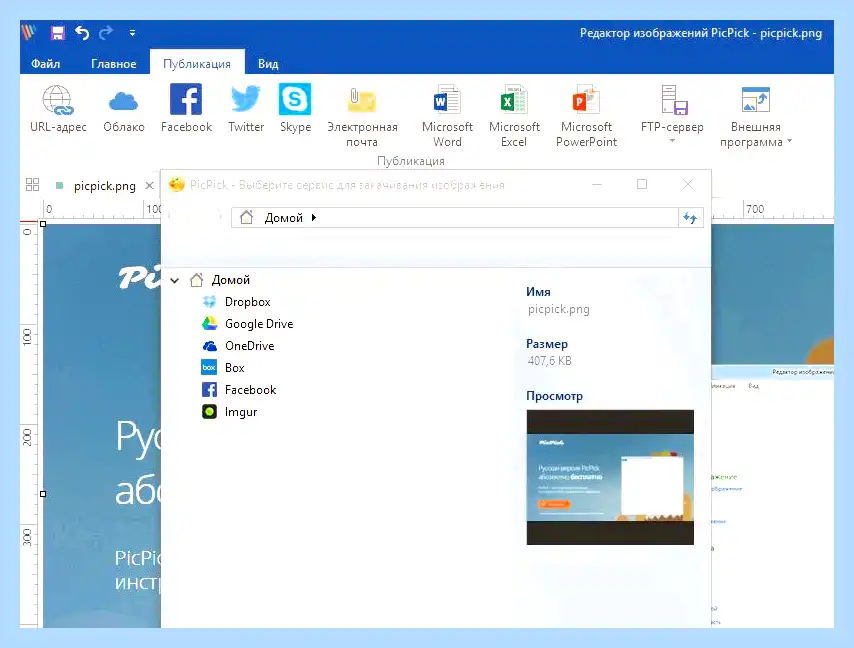Send image via Skype
This screenshot has height=648, width=854.
click(295, 108)
